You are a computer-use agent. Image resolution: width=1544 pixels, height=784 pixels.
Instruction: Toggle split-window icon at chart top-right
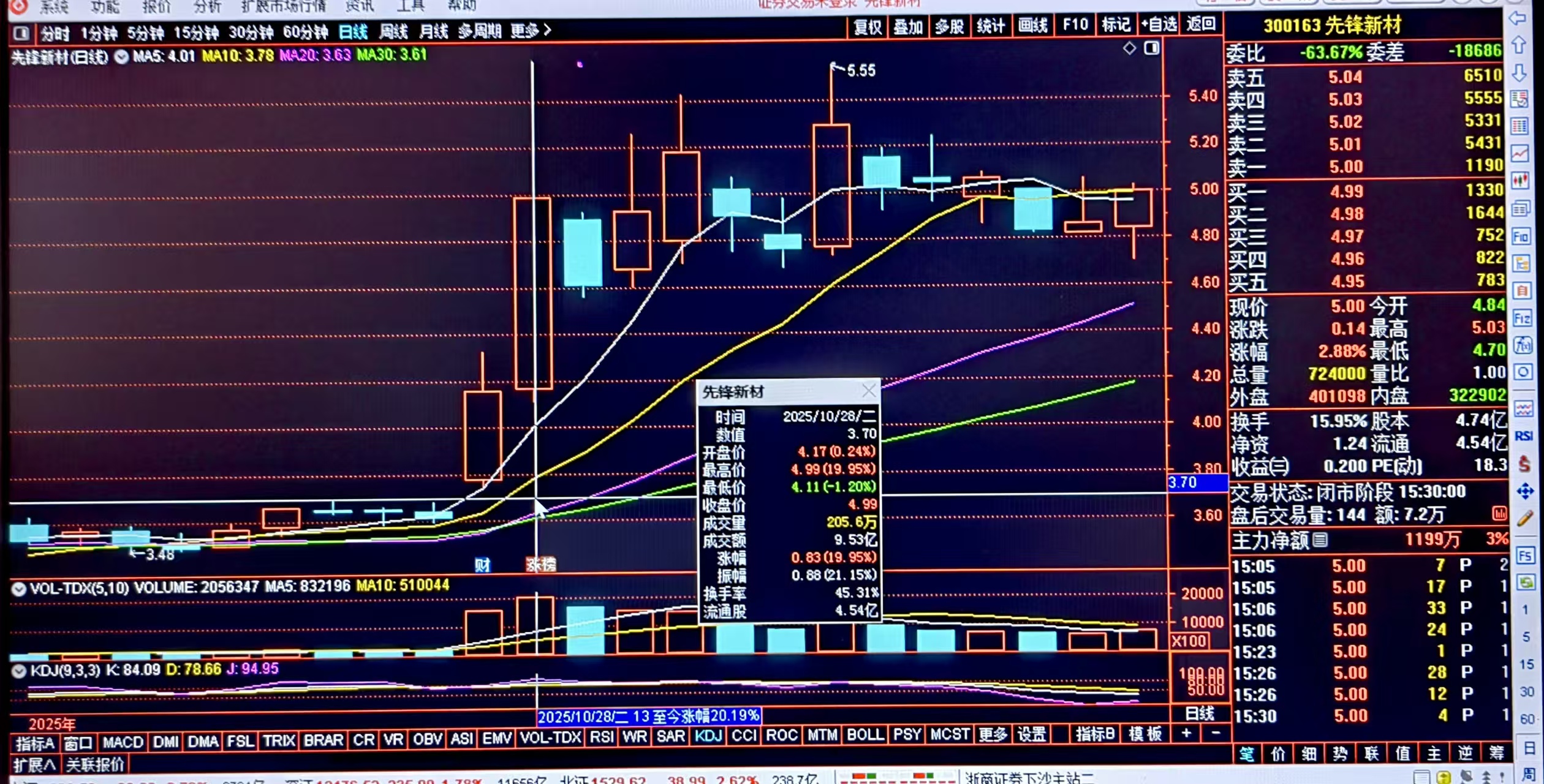pos(1151,48)
